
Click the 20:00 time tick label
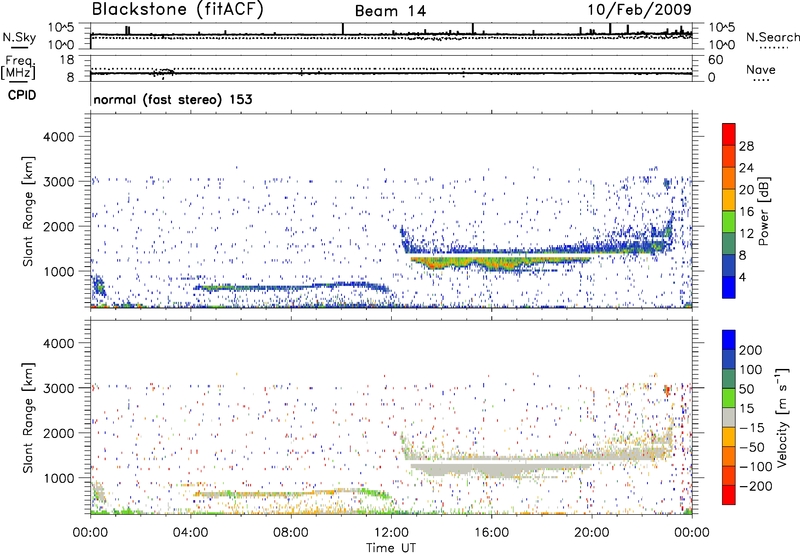pyautogui.click(x=591, y=533)
